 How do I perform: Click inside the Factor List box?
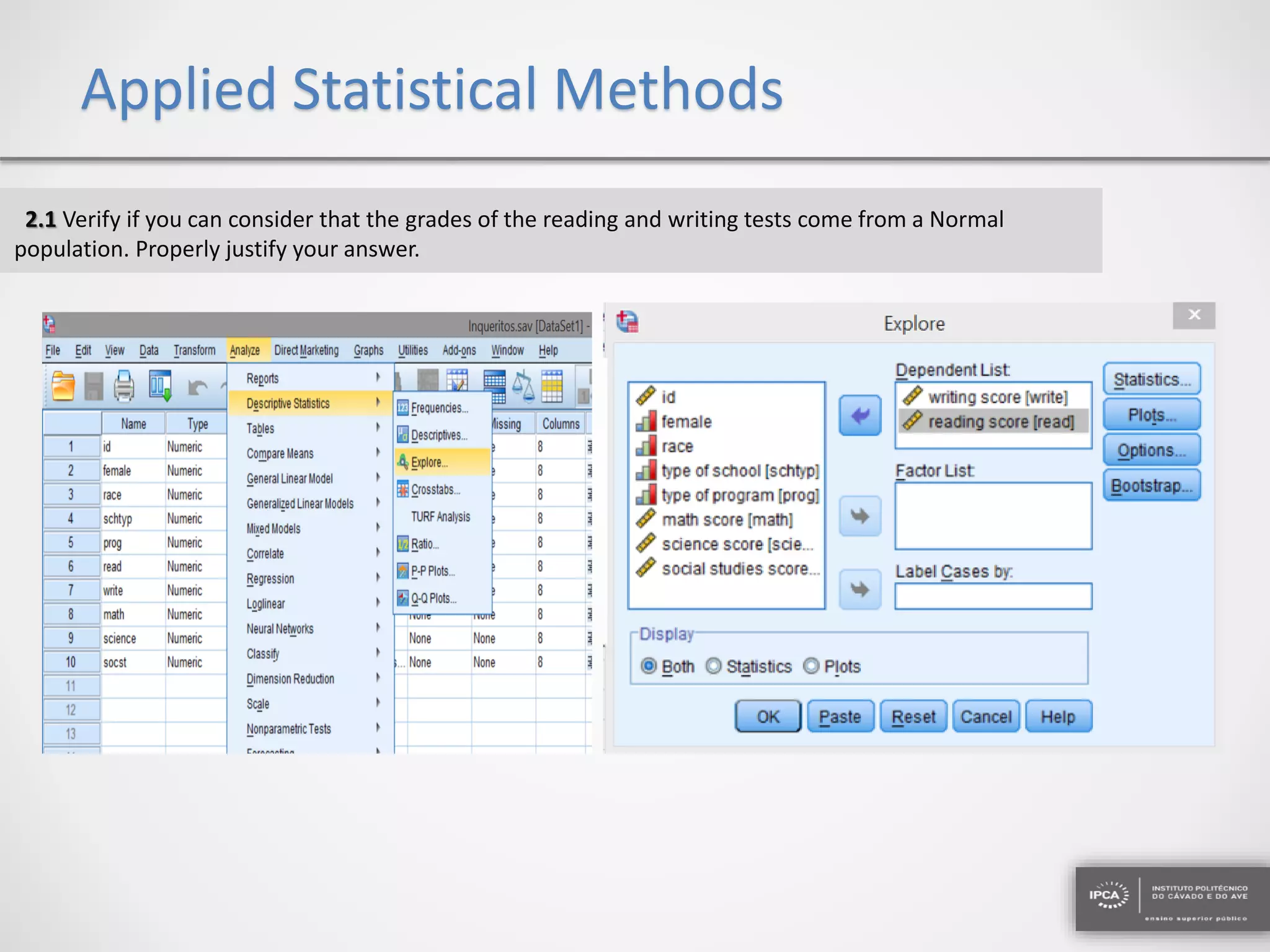(993, 516)
